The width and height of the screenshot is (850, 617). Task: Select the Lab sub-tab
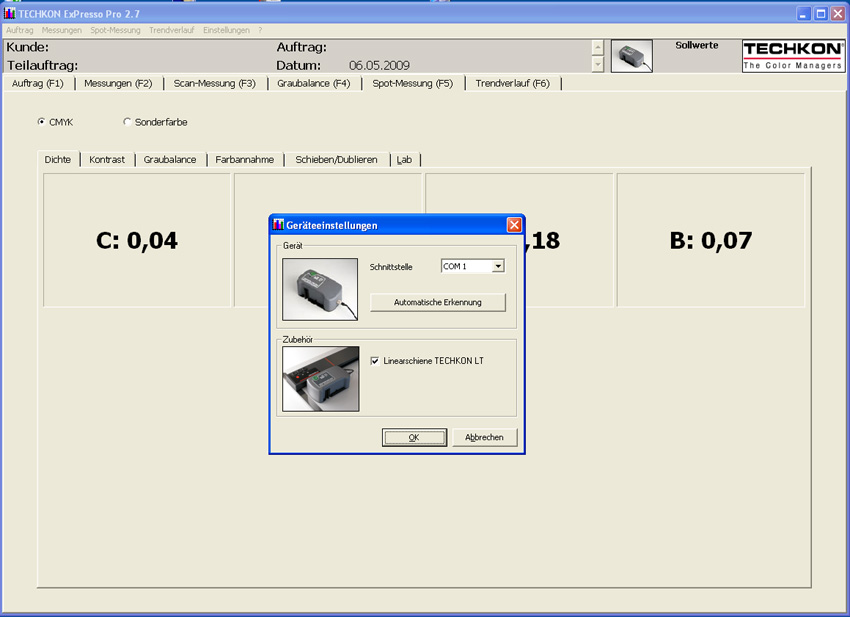click(x=404, y=160)
